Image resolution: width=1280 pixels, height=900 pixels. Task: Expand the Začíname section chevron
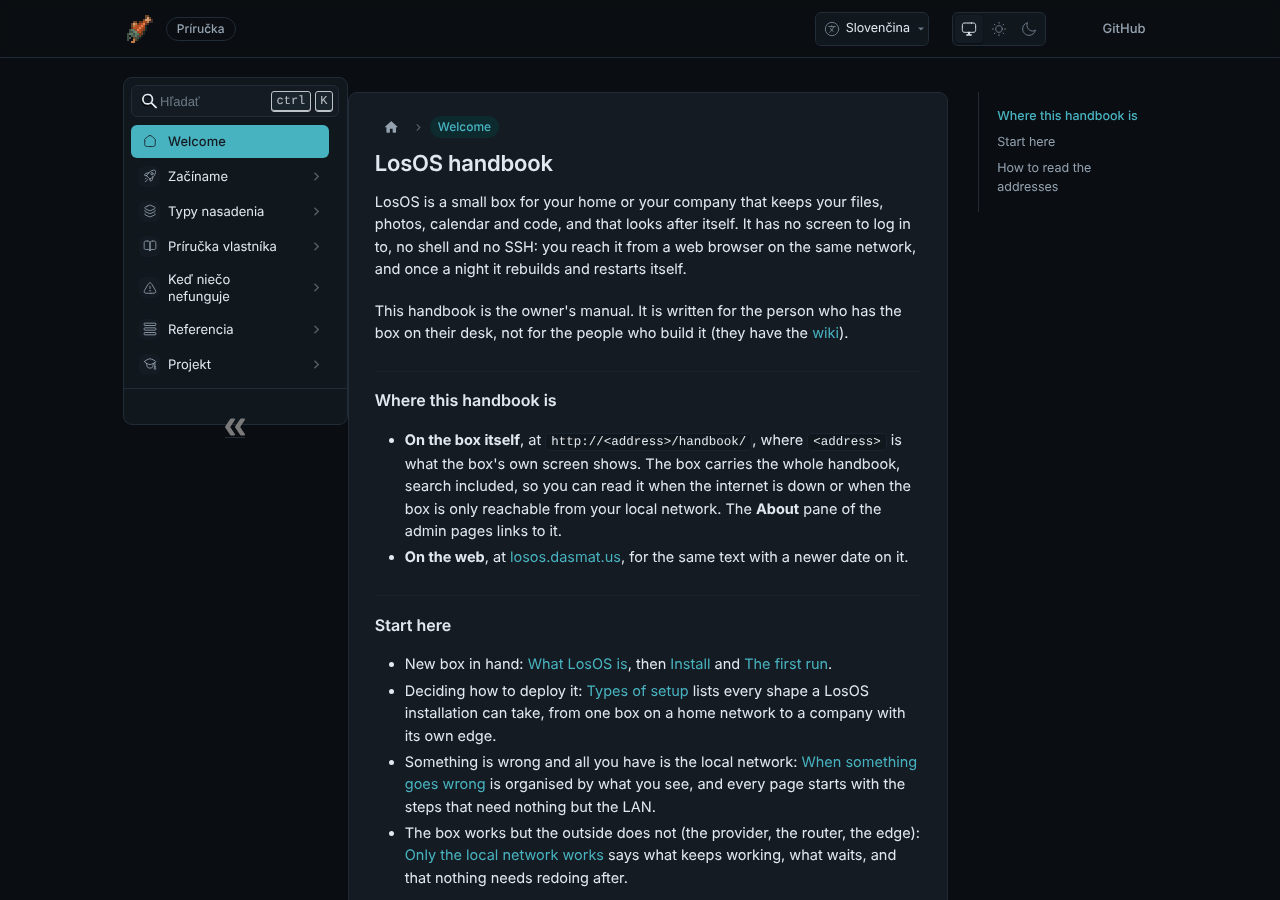pos(316,176)
